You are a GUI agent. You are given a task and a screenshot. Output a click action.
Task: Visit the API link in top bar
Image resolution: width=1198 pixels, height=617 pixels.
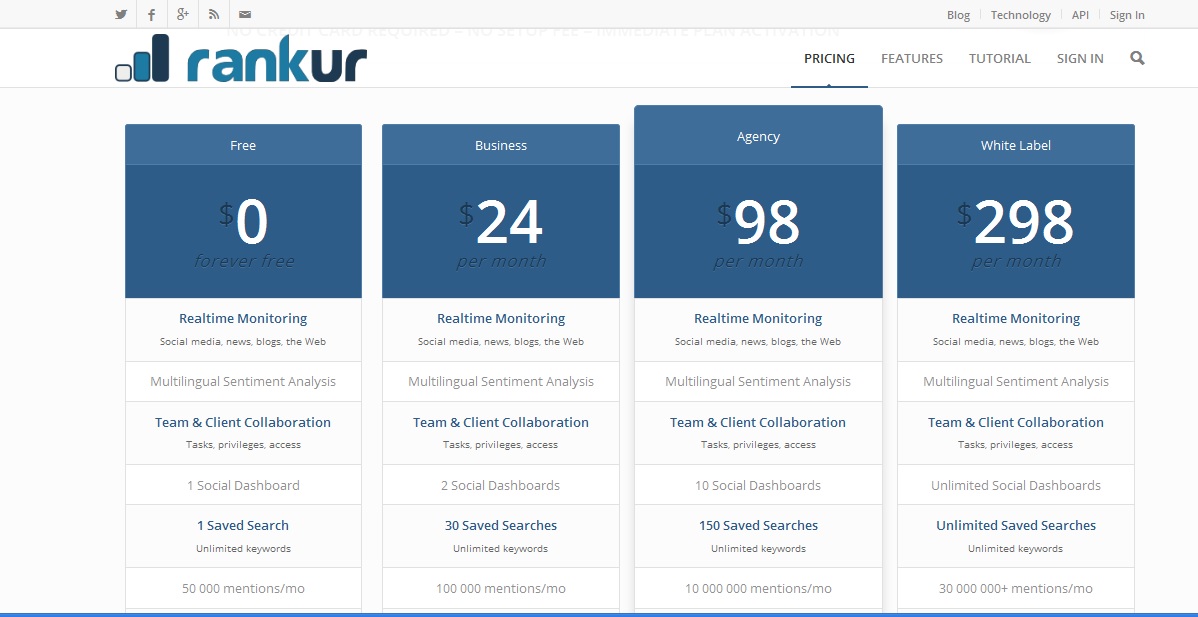tap(1080, 15)
